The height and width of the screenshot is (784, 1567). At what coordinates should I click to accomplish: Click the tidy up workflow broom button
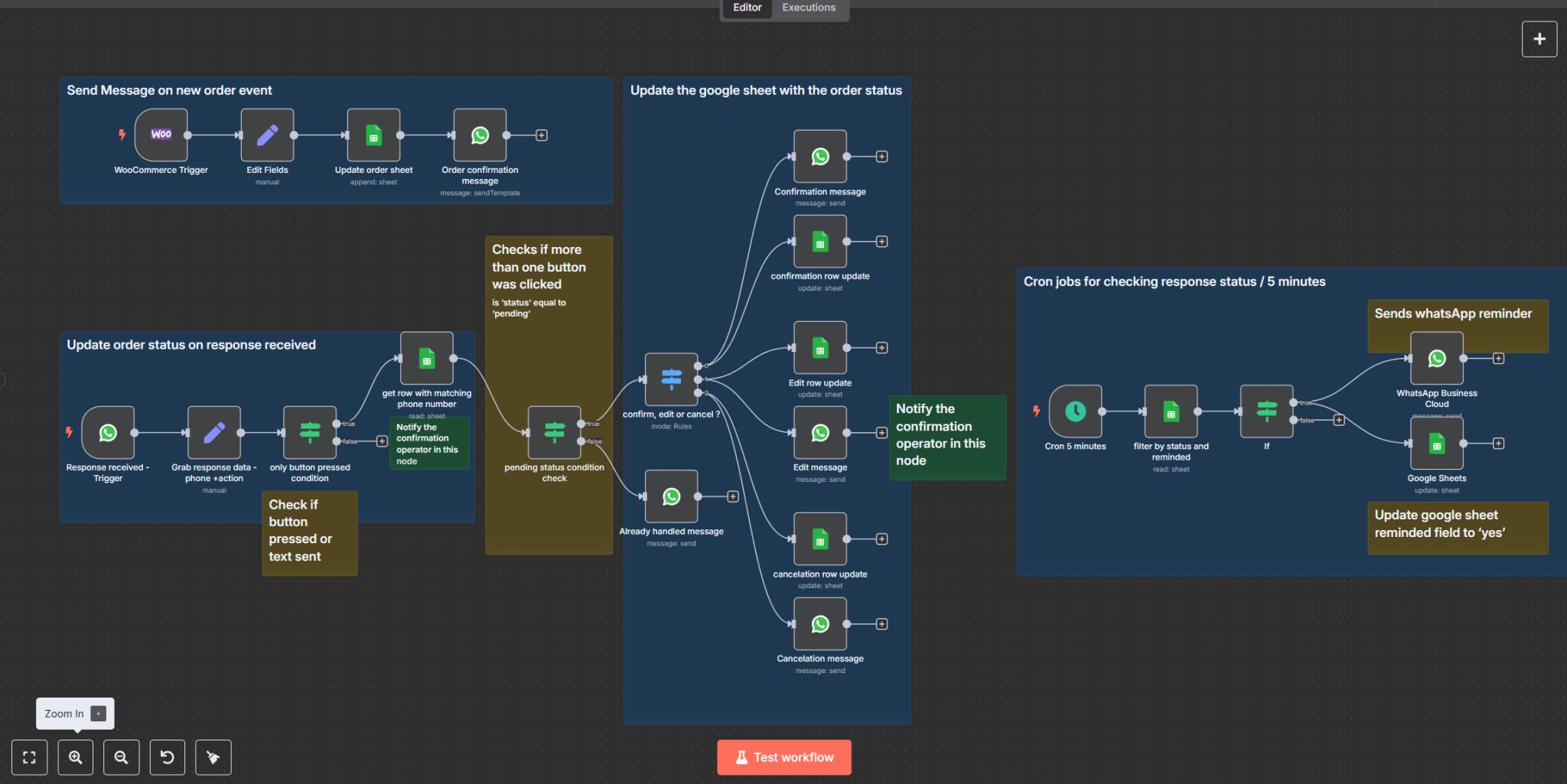pyautogui.click(x=213, y=757)
